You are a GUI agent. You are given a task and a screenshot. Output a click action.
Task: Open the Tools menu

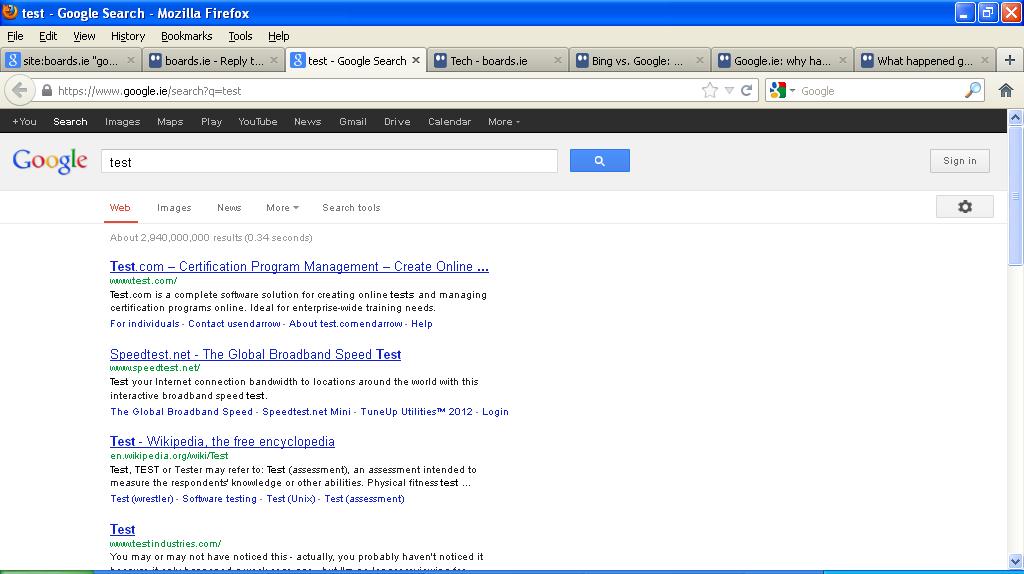pyautogui.click(x=240, y=36)
